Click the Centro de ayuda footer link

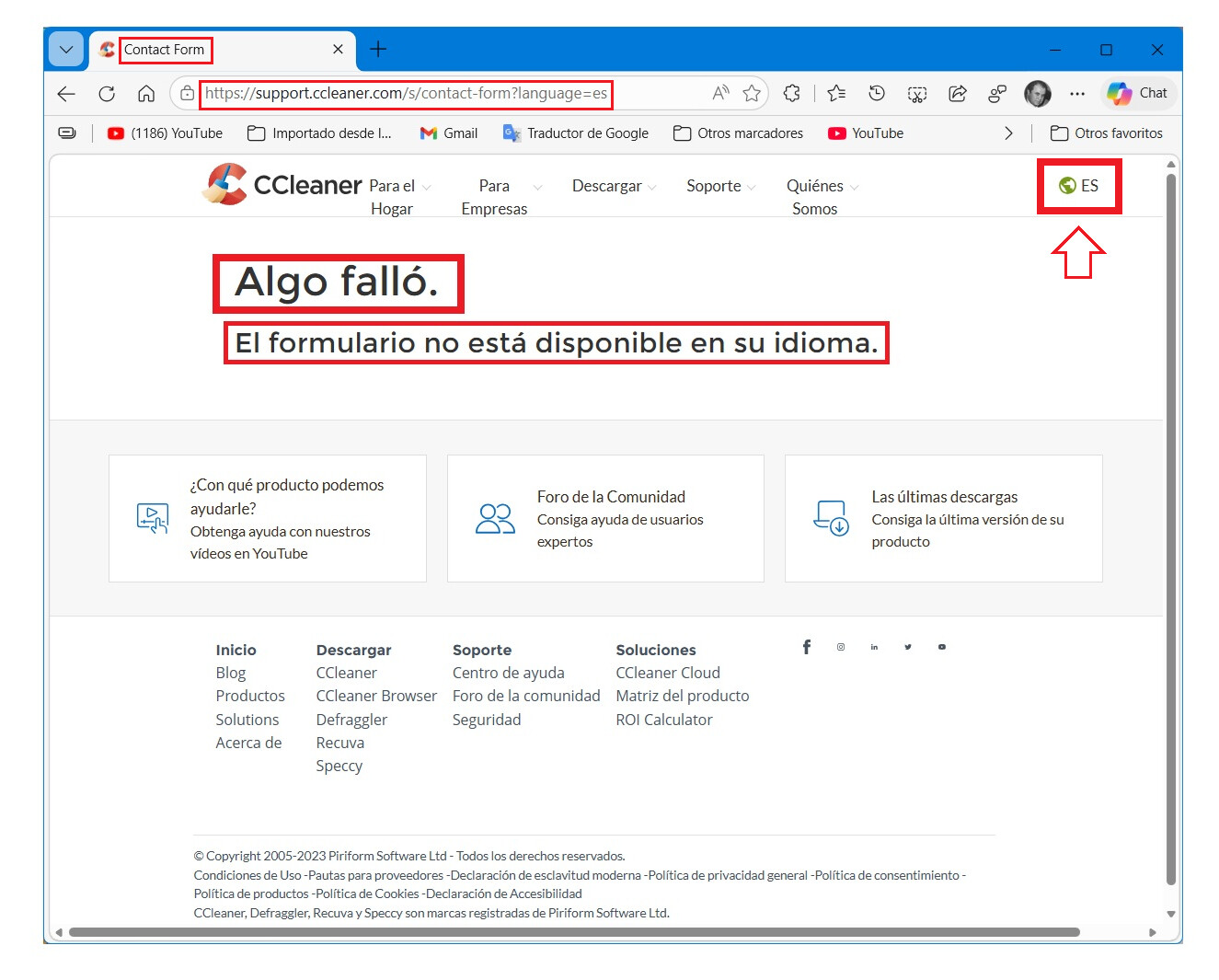point(508,673)
